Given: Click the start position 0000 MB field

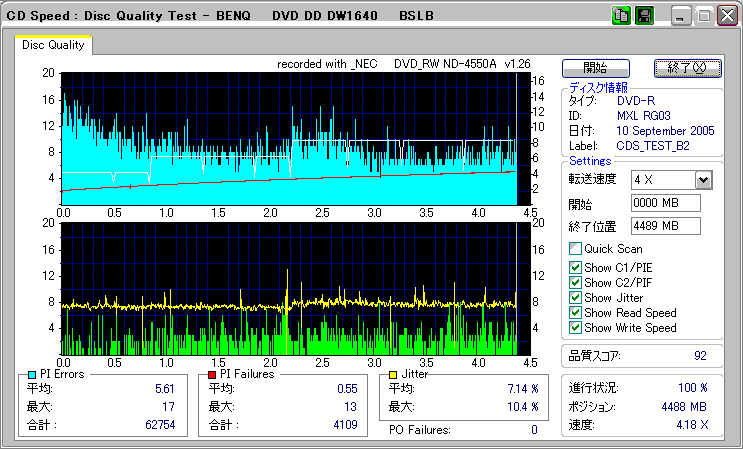Looking at the screenshot, I should coord(665,203).
